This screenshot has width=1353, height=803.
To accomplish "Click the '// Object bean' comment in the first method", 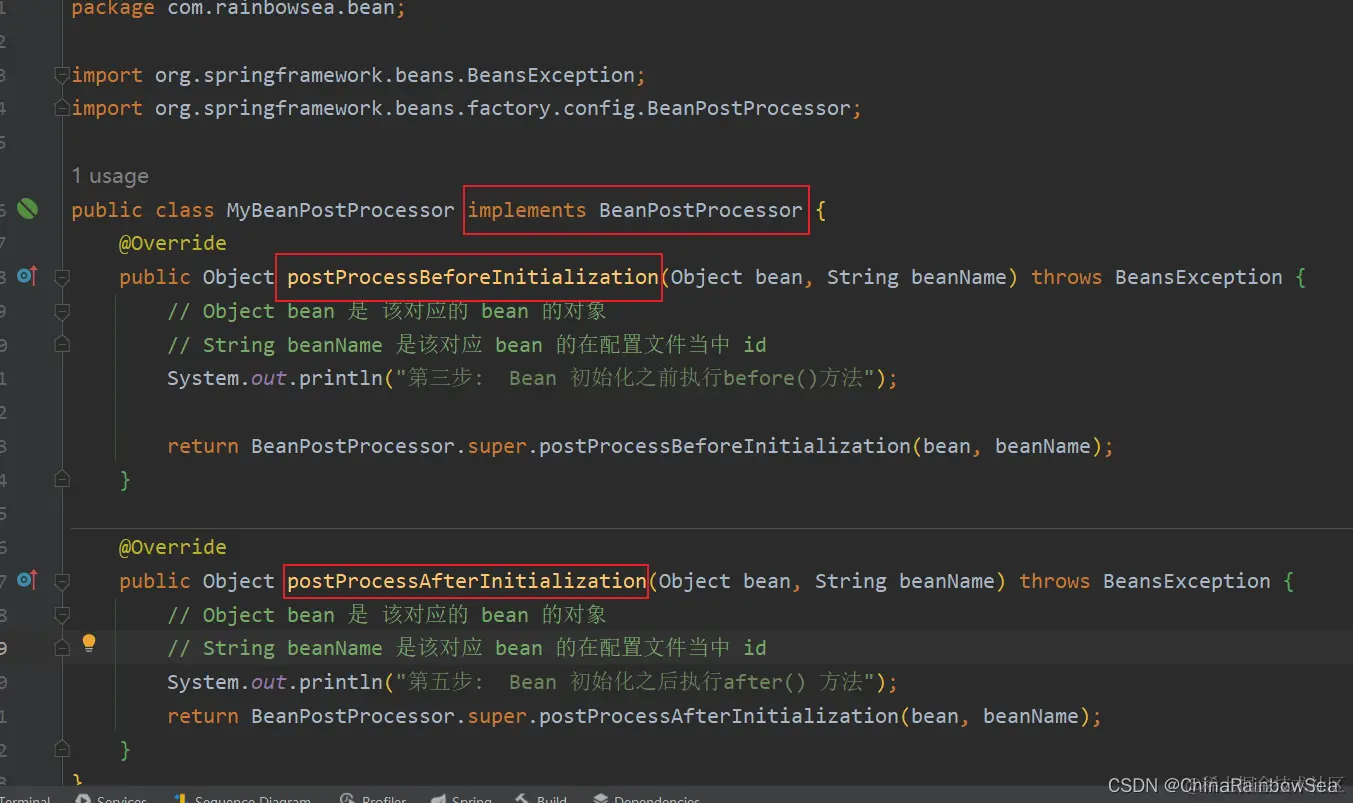I will click(x=387, y=311).
